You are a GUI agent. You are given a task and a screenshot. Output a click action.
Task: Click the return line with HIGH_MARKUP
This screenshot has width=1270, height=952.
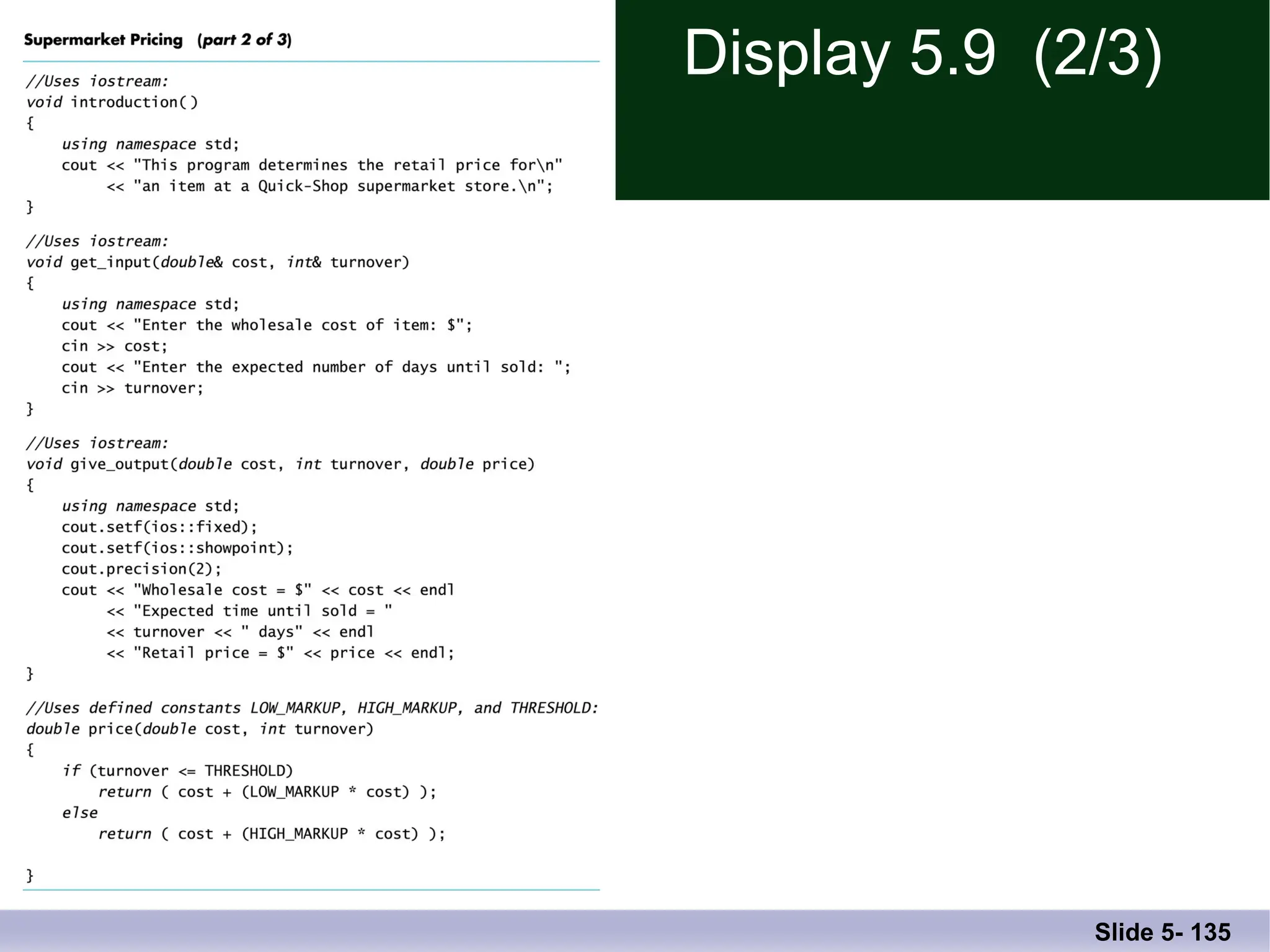pos(272,835)
